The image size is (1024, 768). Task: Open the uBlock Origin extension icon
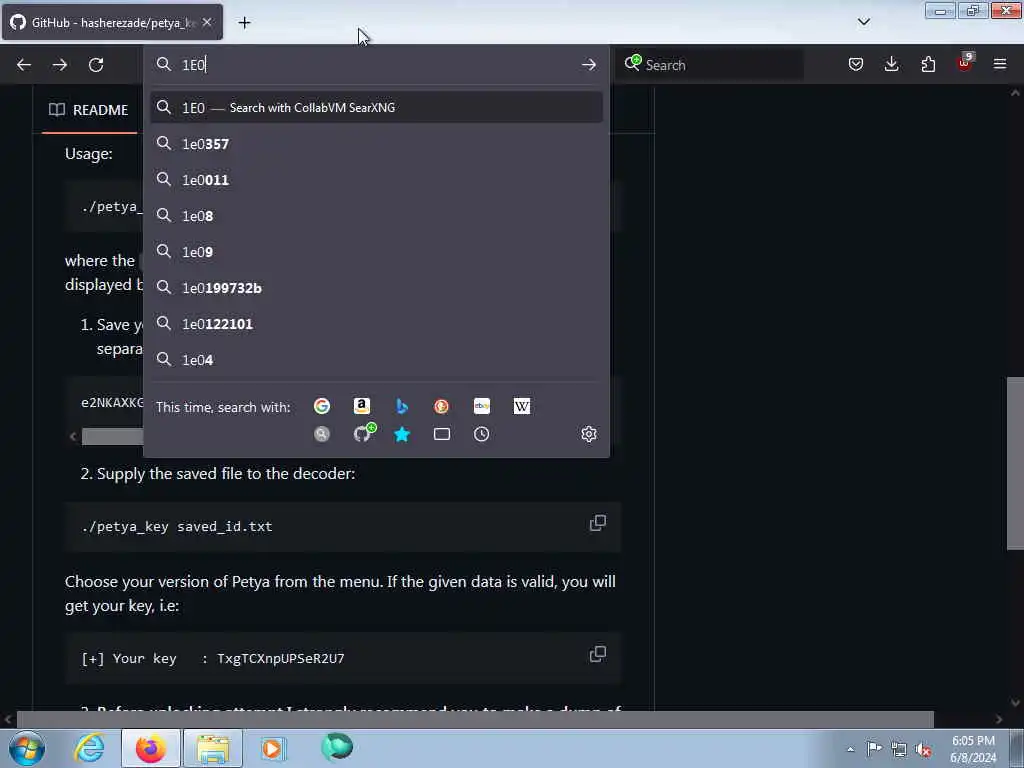coord(965,63)
